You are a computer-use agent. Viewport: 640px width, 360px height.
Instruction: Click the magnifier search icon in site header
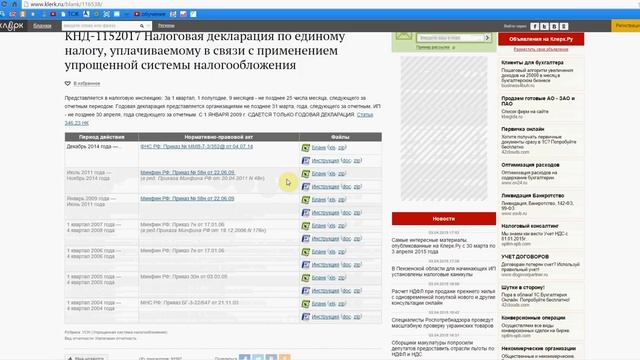pos(142,26)
